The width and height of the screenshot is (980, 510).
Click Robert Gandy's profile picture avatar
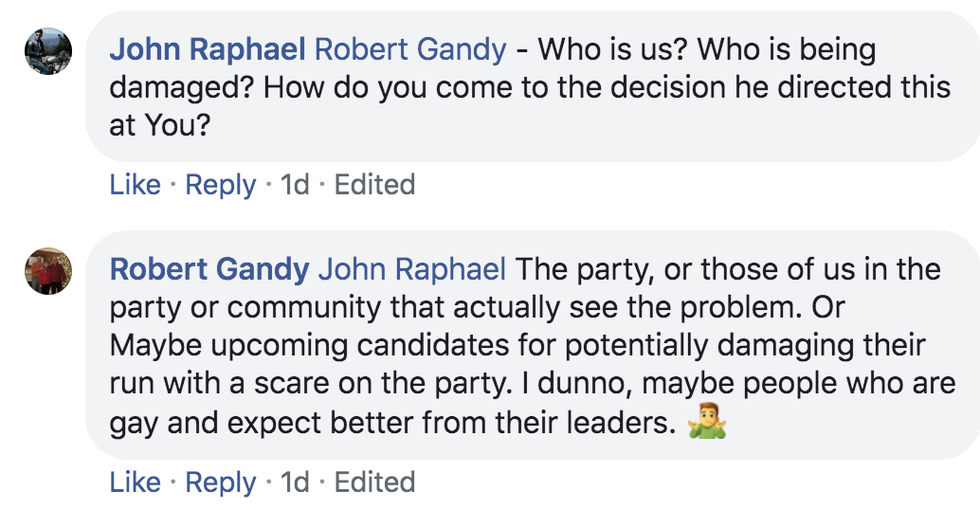coord(48,271)
